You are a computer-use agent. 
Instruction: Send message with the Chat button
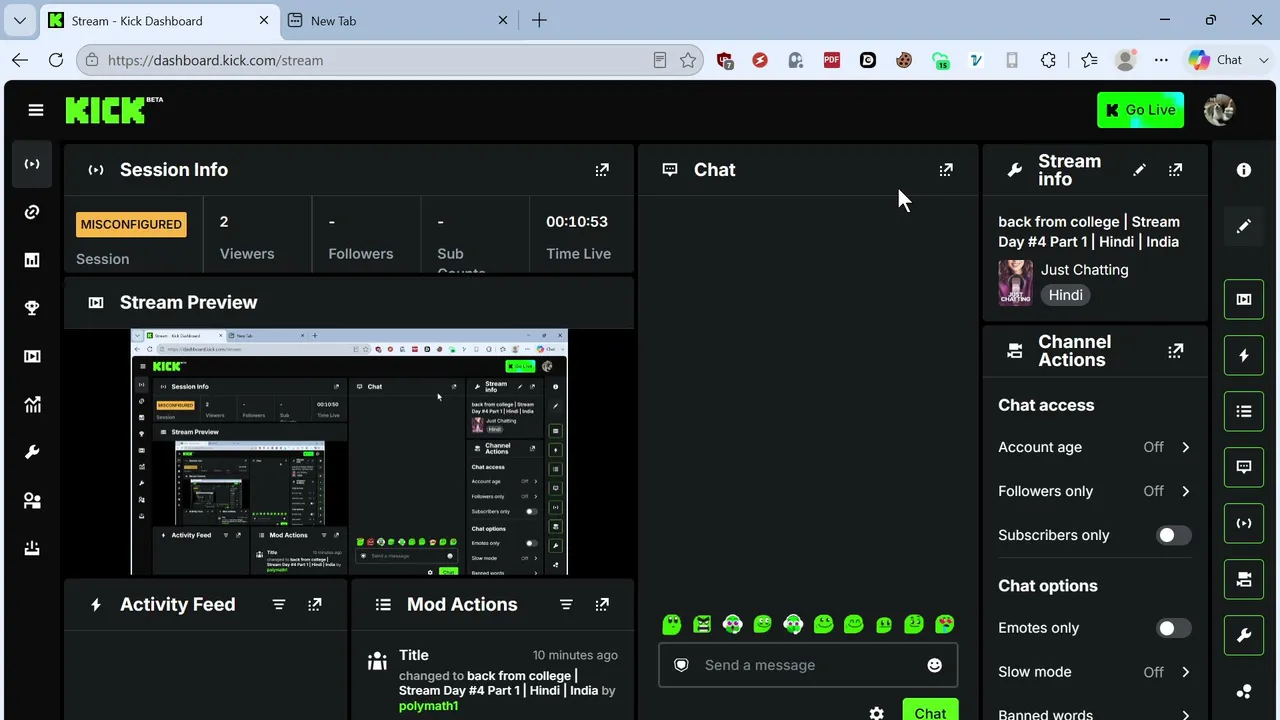coord(930,712)
